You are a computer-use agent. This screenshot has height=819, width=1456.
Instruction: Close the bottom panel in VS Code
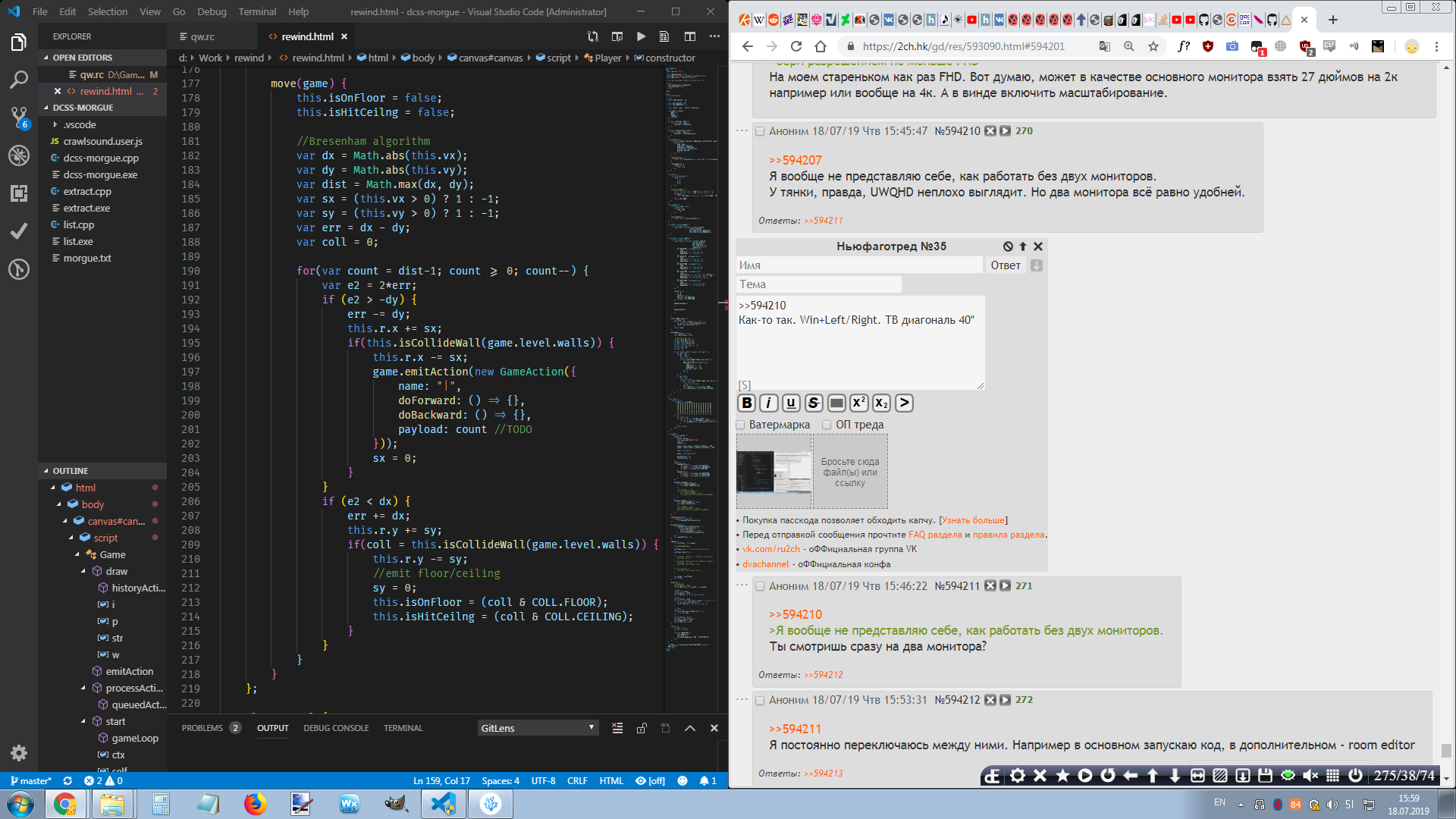pos(714,728)
